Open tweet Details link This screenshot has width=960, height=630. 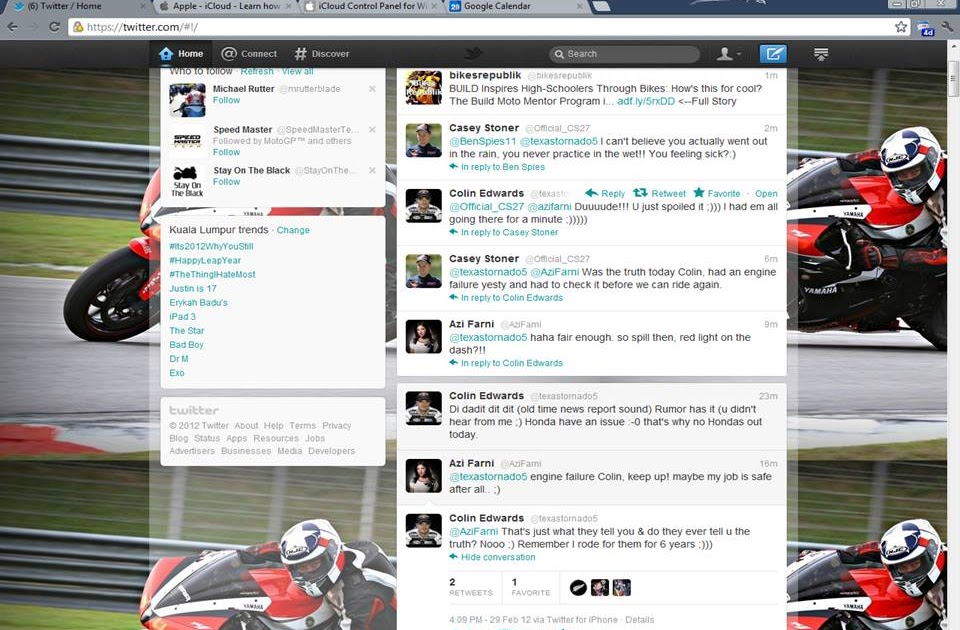point(640,620)
